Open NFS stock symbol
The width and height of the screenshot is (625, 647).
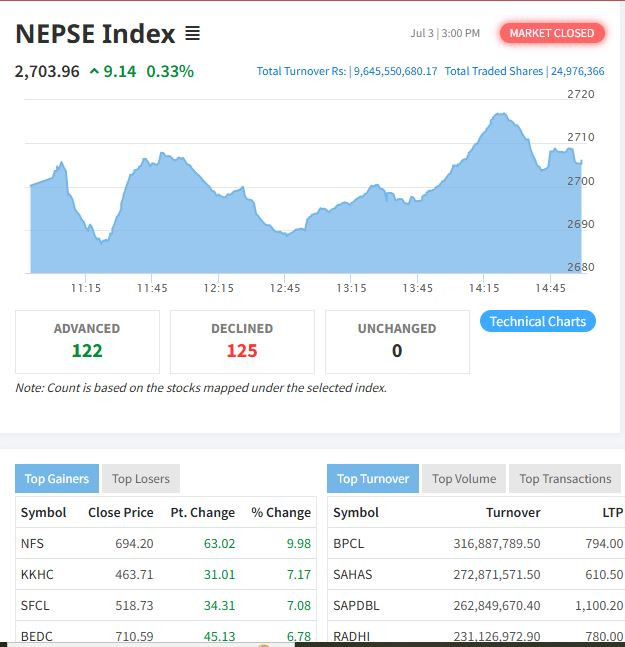click(x=32, y=544)
